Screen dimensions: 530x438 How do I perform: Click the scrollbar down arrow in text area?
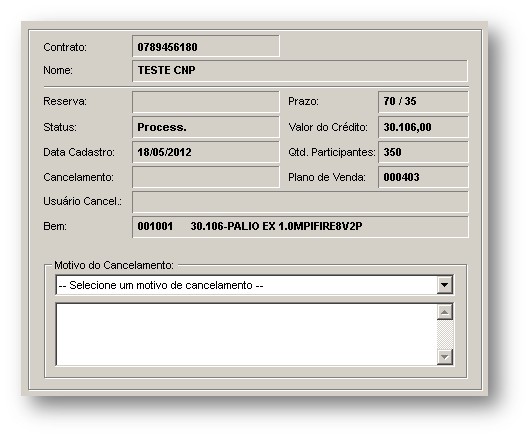pos(444,357)
